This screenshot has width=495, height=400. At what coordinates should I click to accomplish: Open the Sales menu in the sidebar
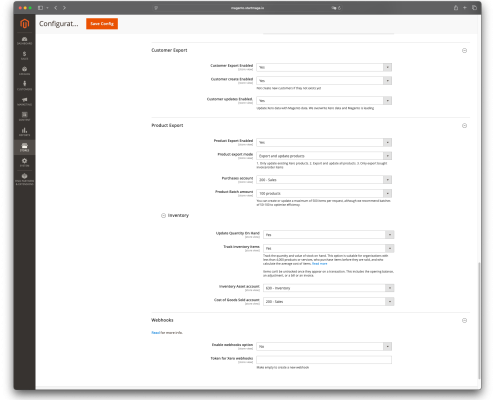tap(24, 56)
